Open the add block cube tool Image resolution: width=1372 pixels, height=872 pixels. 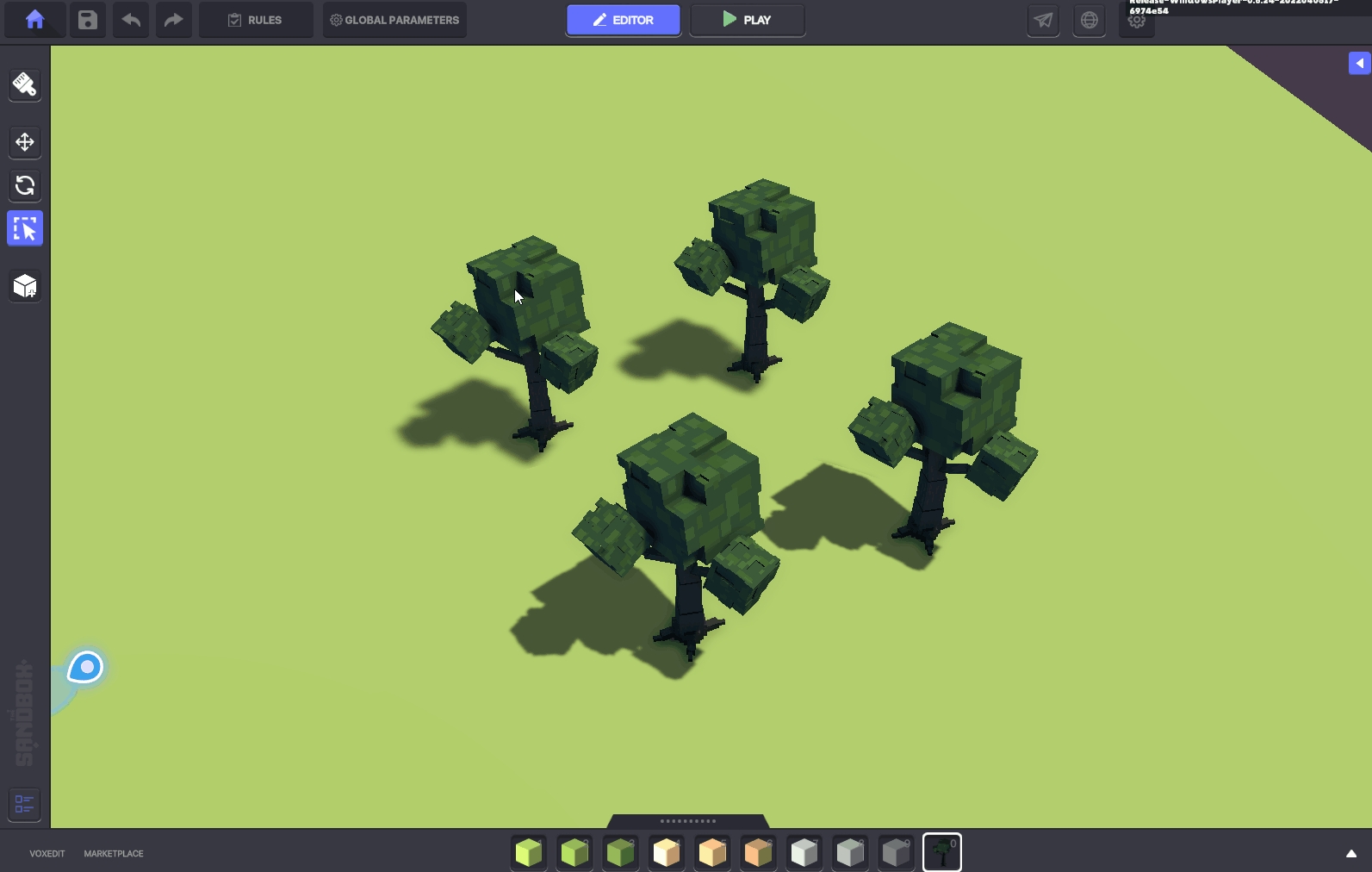point(25,286)
